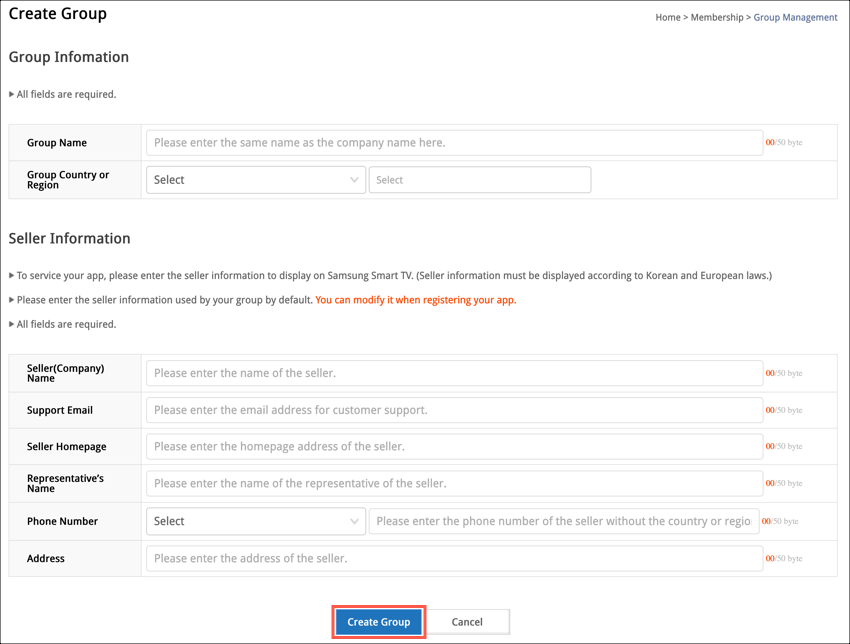Image resolution: width=850 pixels, height=644 pixels.
Task: Click the Representative's Name input field
Action: pos(454,484)
